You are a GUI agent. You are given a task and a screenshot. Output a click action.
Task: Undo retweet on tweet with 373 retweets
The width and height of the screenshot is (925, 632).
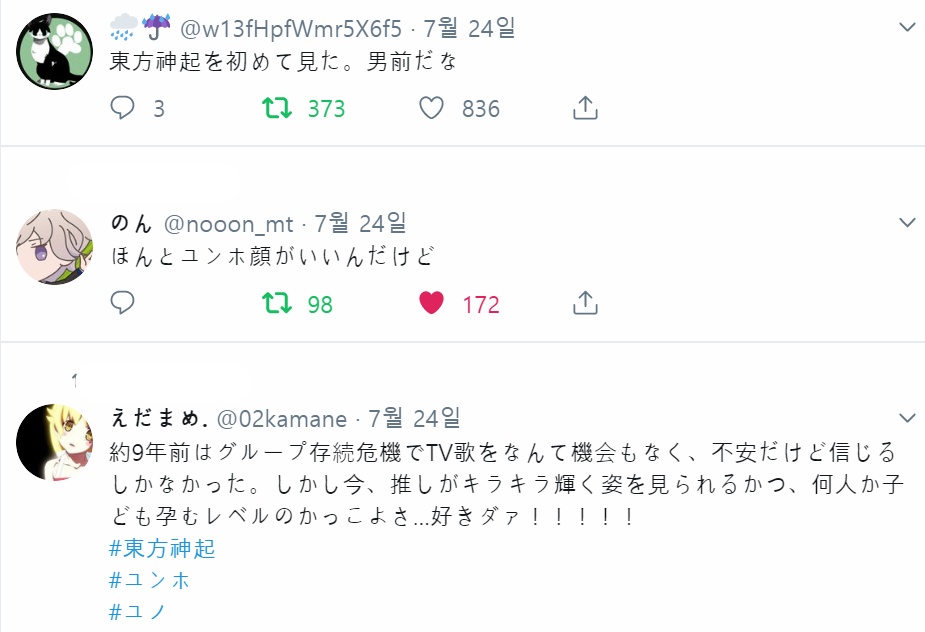coord(277,108)
